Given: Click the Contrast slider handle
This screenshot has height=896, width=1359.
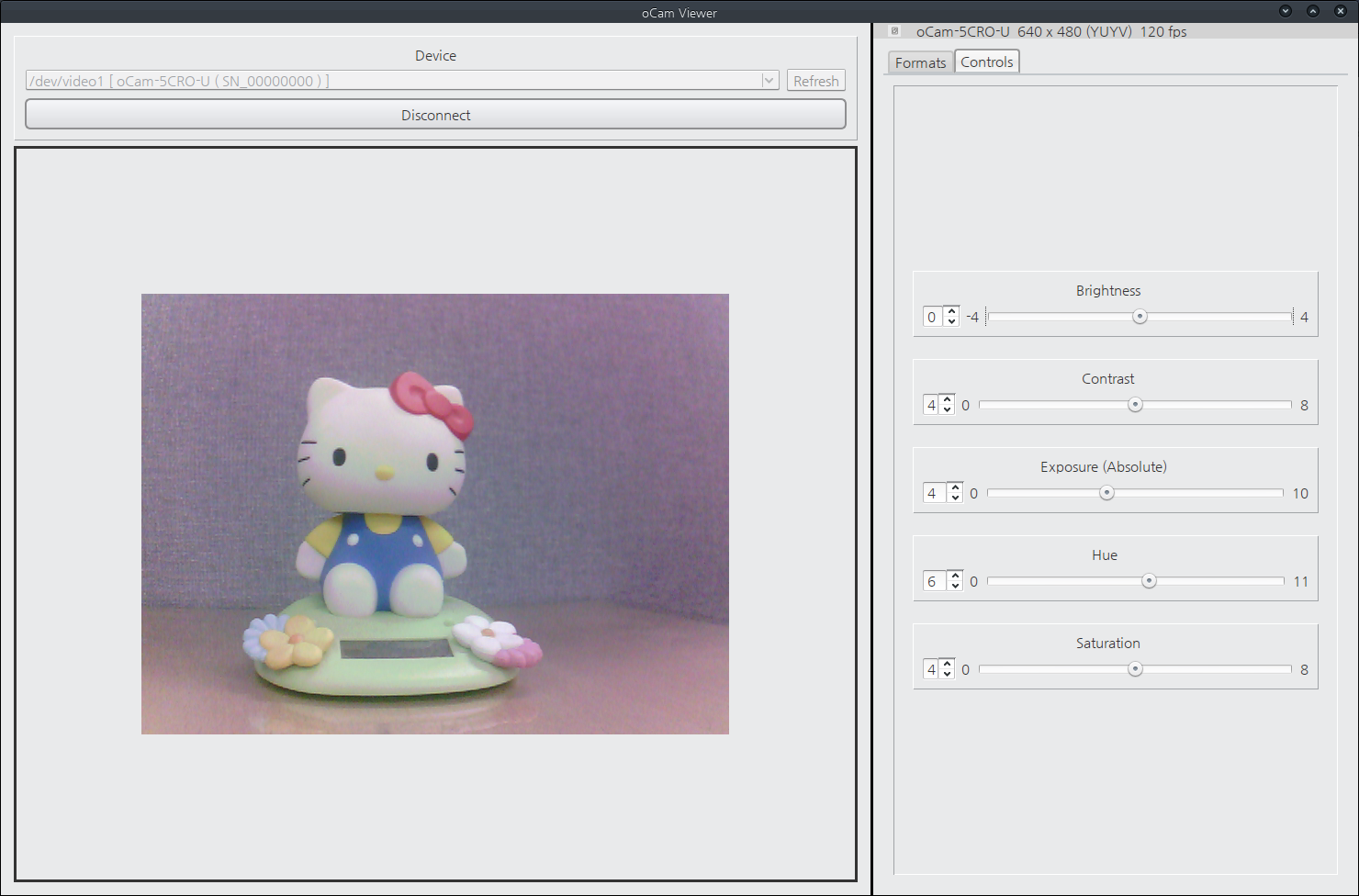Looking at the screenshot, I should (x=1135, y=405).
